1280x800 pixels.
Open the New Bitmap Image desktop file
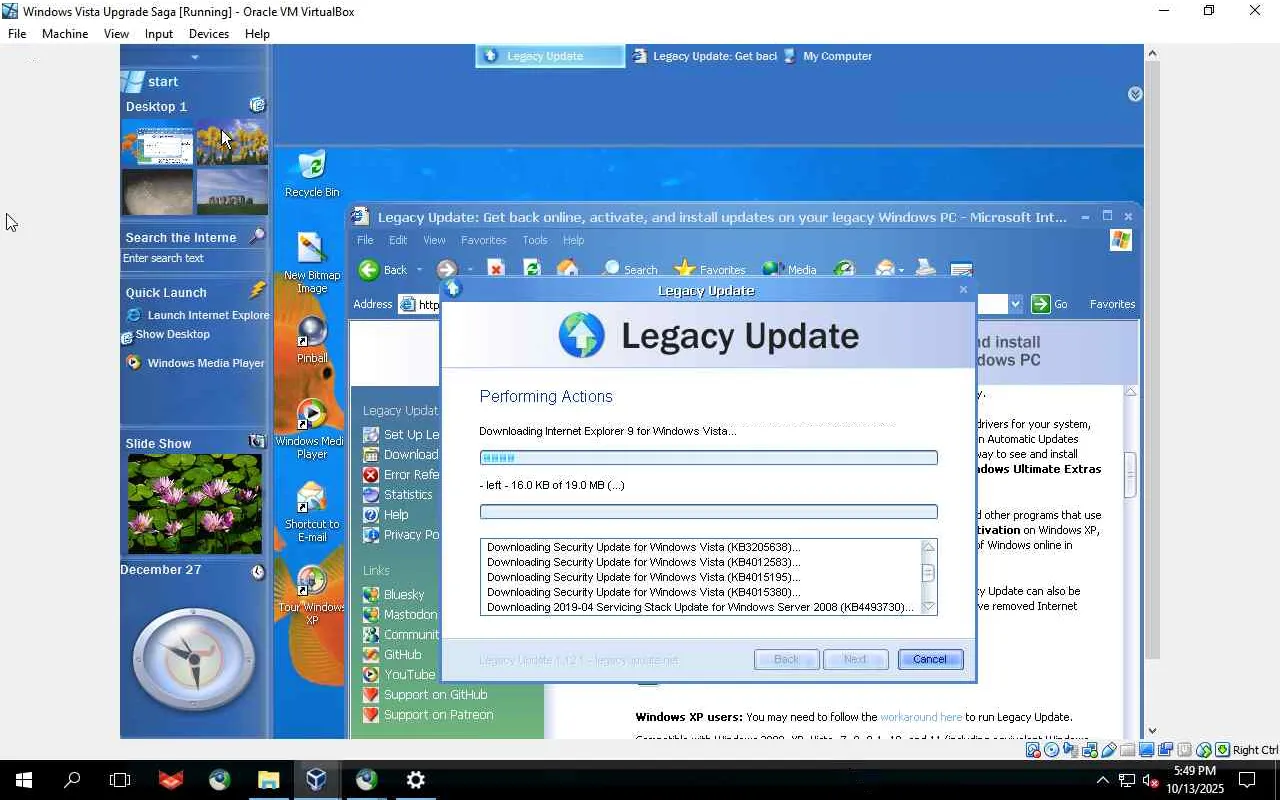pos(312,262)
